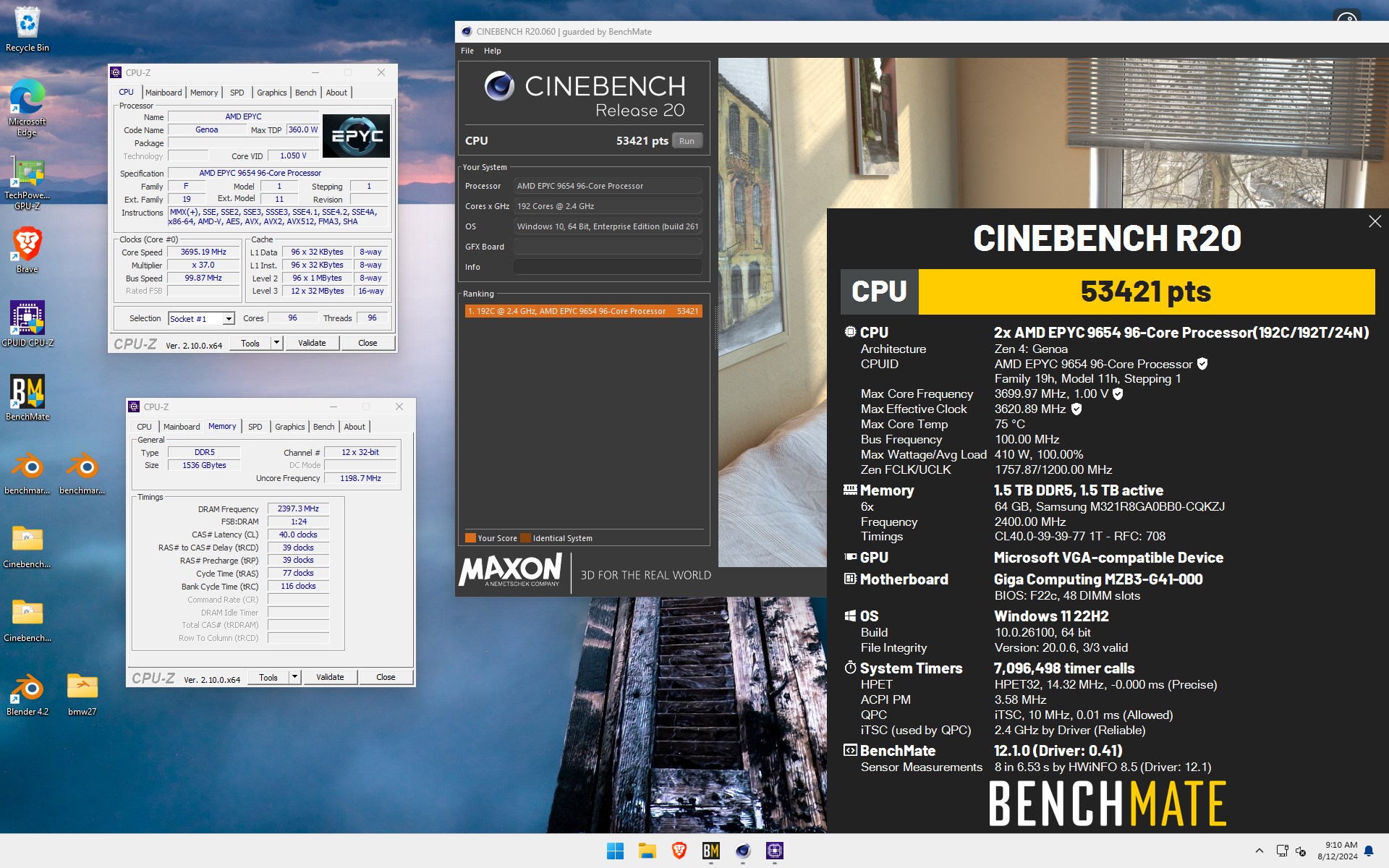
Task: Click the DRAM Frequency value 2397.3 MHz
Action: [298, 509]
